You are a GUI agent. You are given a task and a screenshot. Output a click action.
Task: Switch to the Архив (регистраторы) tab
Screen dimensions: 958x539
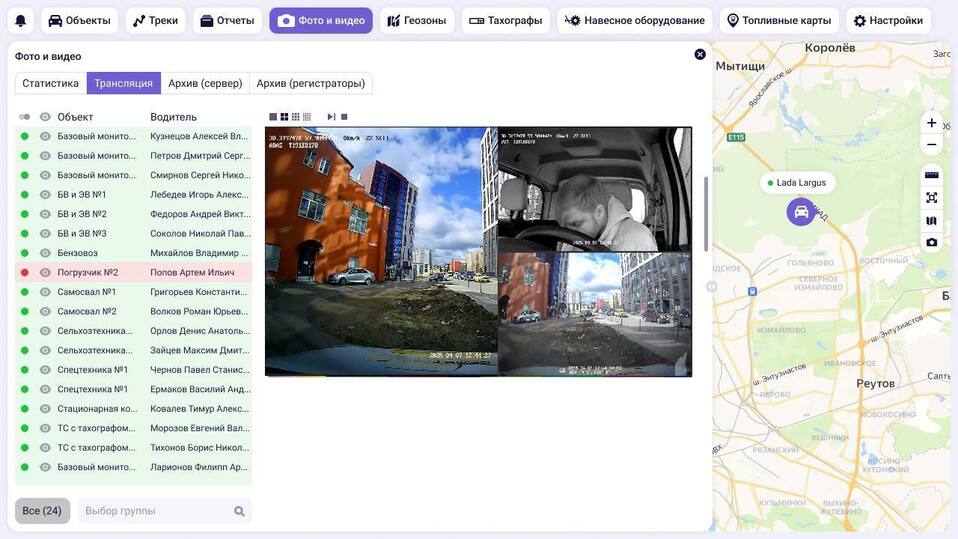(310, 83)
